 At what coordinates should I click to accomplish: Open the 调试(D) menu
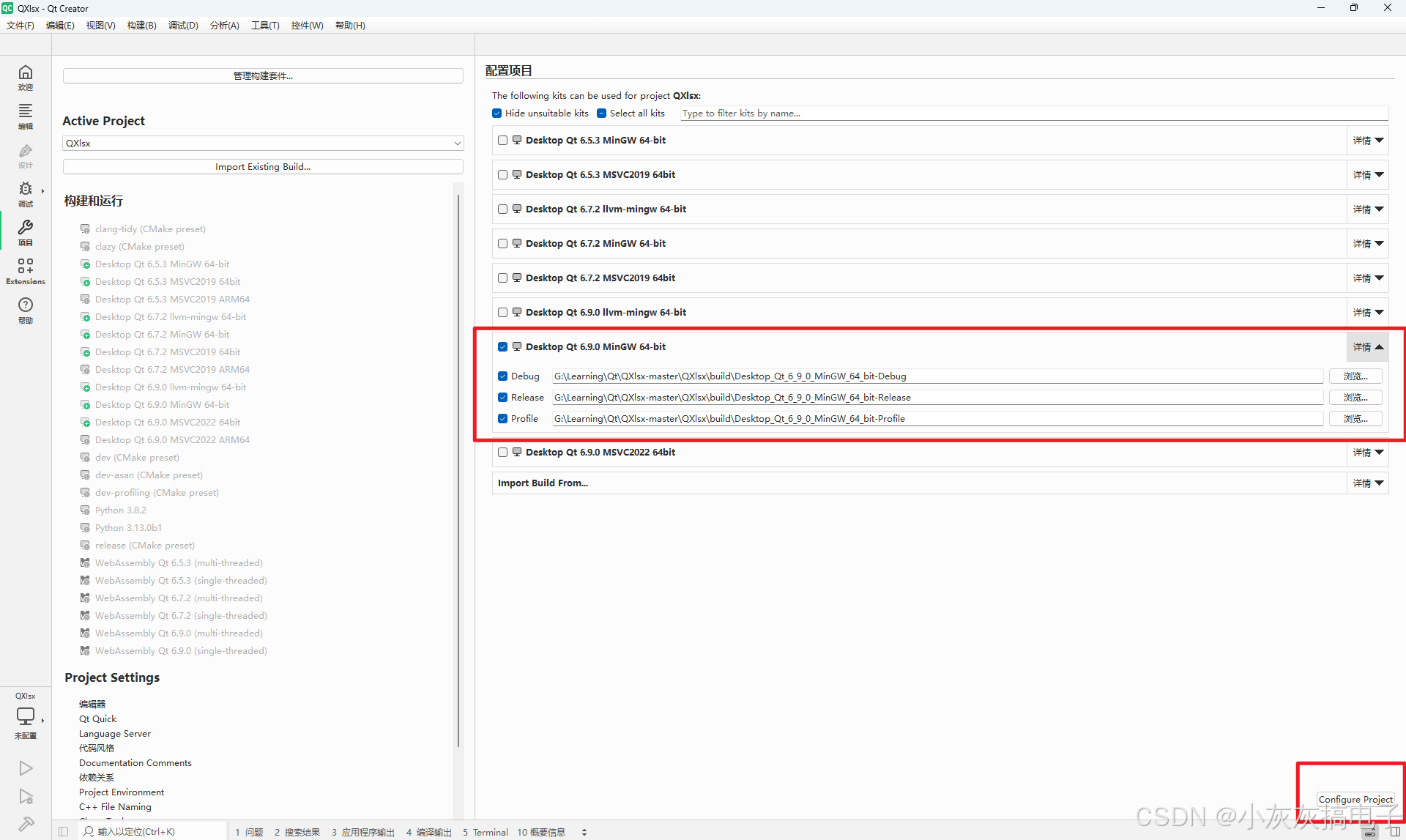[x=183, y=26]
